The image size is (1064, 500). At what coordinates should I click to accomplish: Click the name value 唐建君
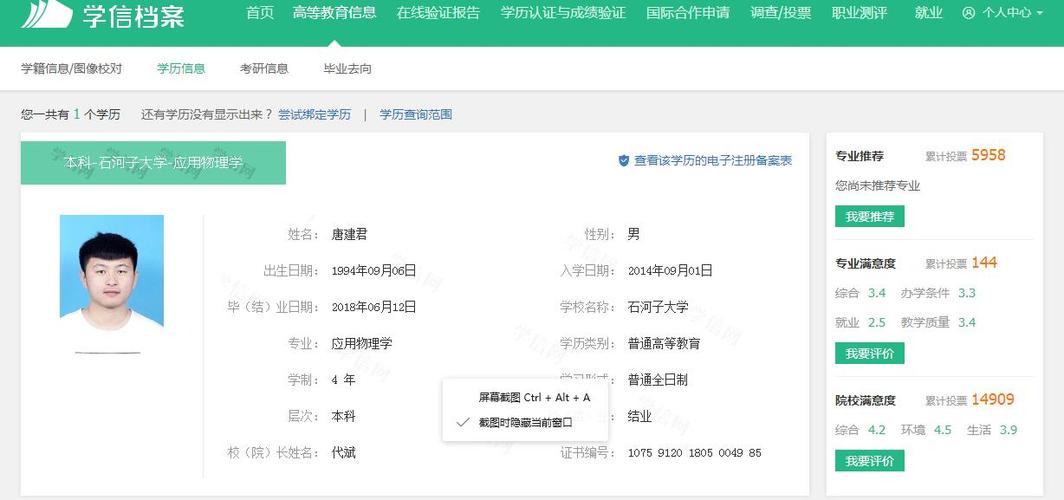[349, 235]
